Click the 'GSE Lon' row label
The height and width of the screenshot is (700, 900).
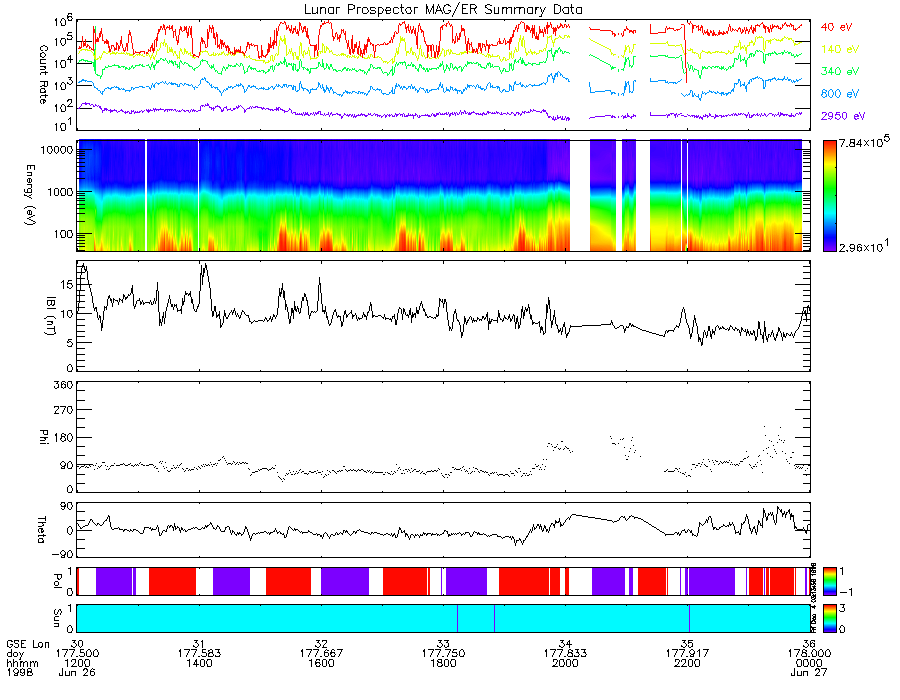point(28,644)
